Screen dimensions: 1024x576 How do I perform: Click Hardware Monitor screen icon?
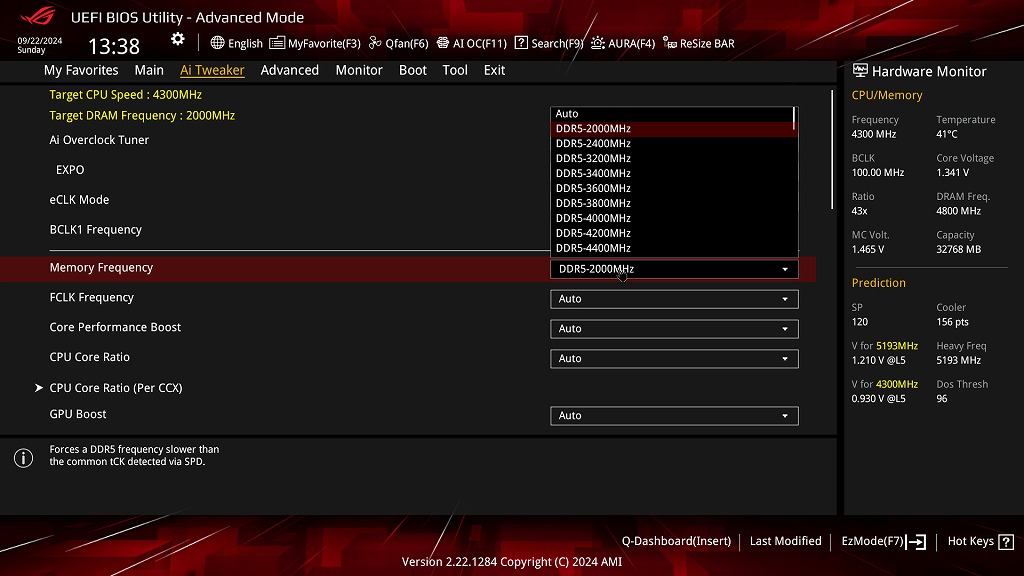click(860, 71)
